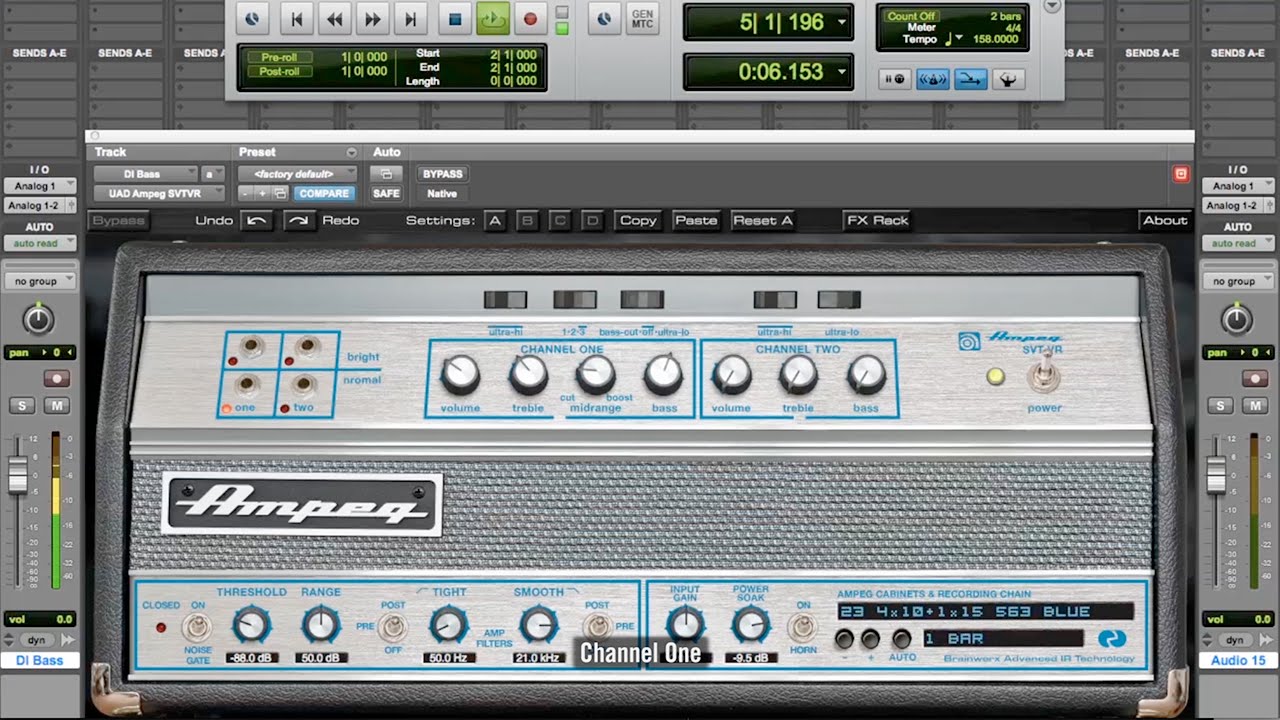
Task: Click the Wait for Note MIDI button
Action: pos(895,79)
